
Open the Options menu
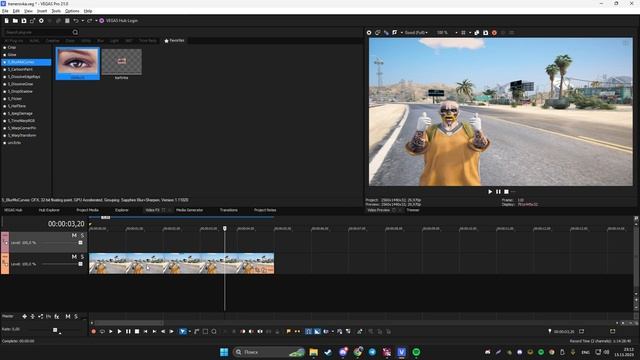tap(72, 11)
